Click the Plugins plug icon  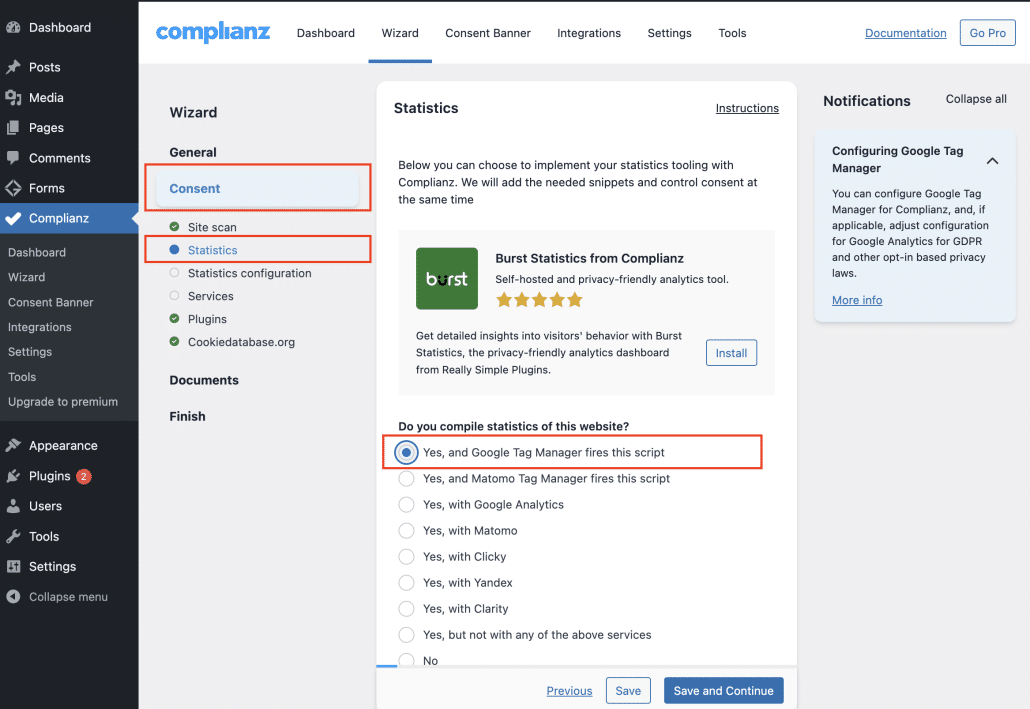coord(13,476)
